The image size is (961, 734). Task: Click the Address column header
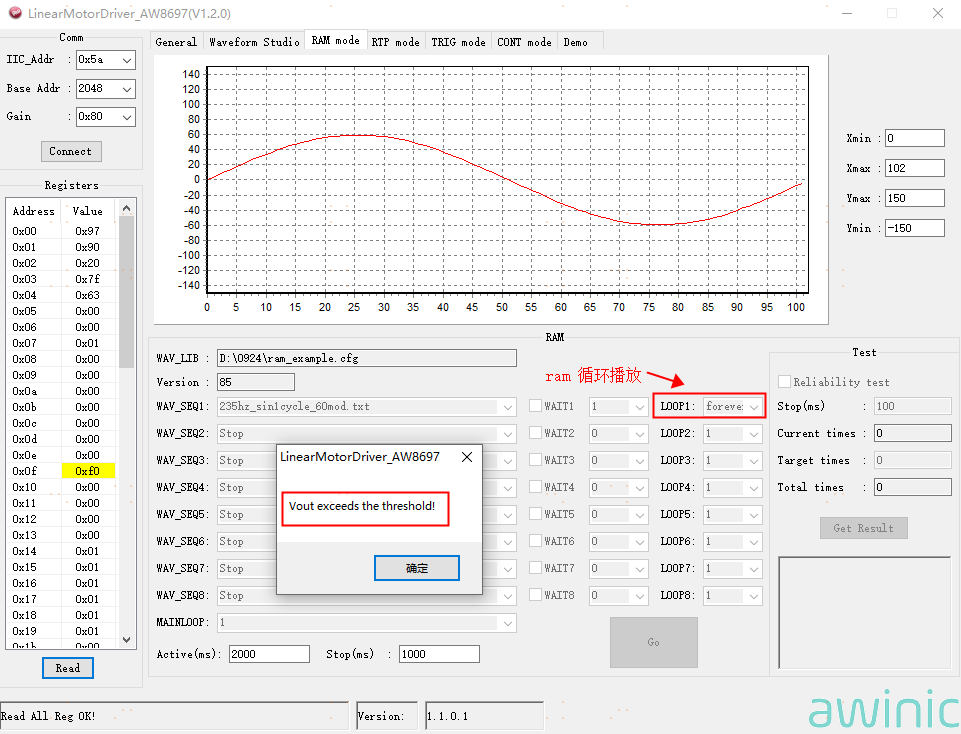(x=34, y=211)
